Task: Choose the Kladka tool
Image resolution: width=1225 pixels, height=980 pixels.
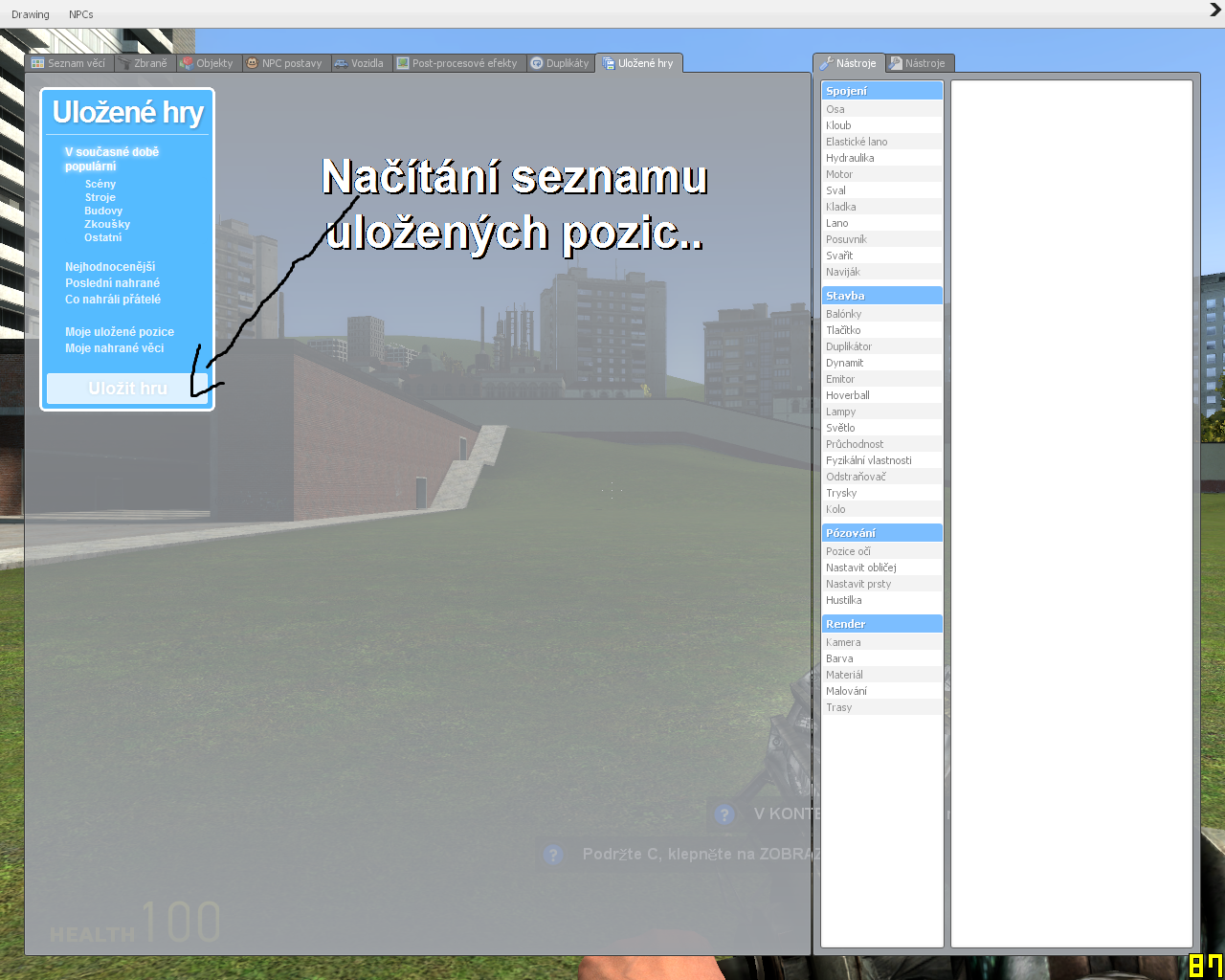Action: pyautogui.click(x=882, y=207)
